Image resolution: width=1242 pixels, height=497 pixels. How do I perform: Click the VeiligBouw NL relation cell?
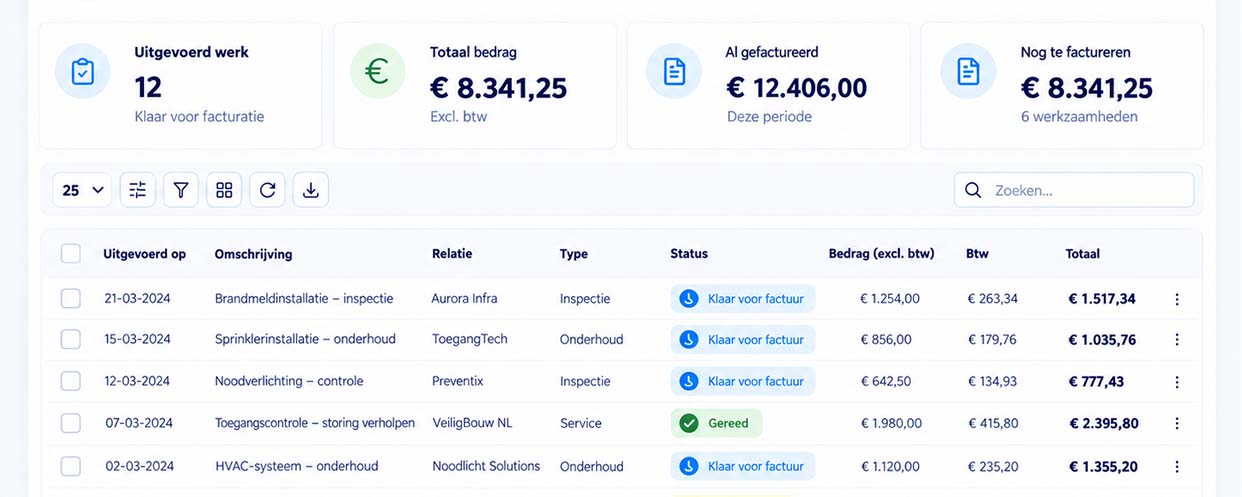tap(472, 423)
